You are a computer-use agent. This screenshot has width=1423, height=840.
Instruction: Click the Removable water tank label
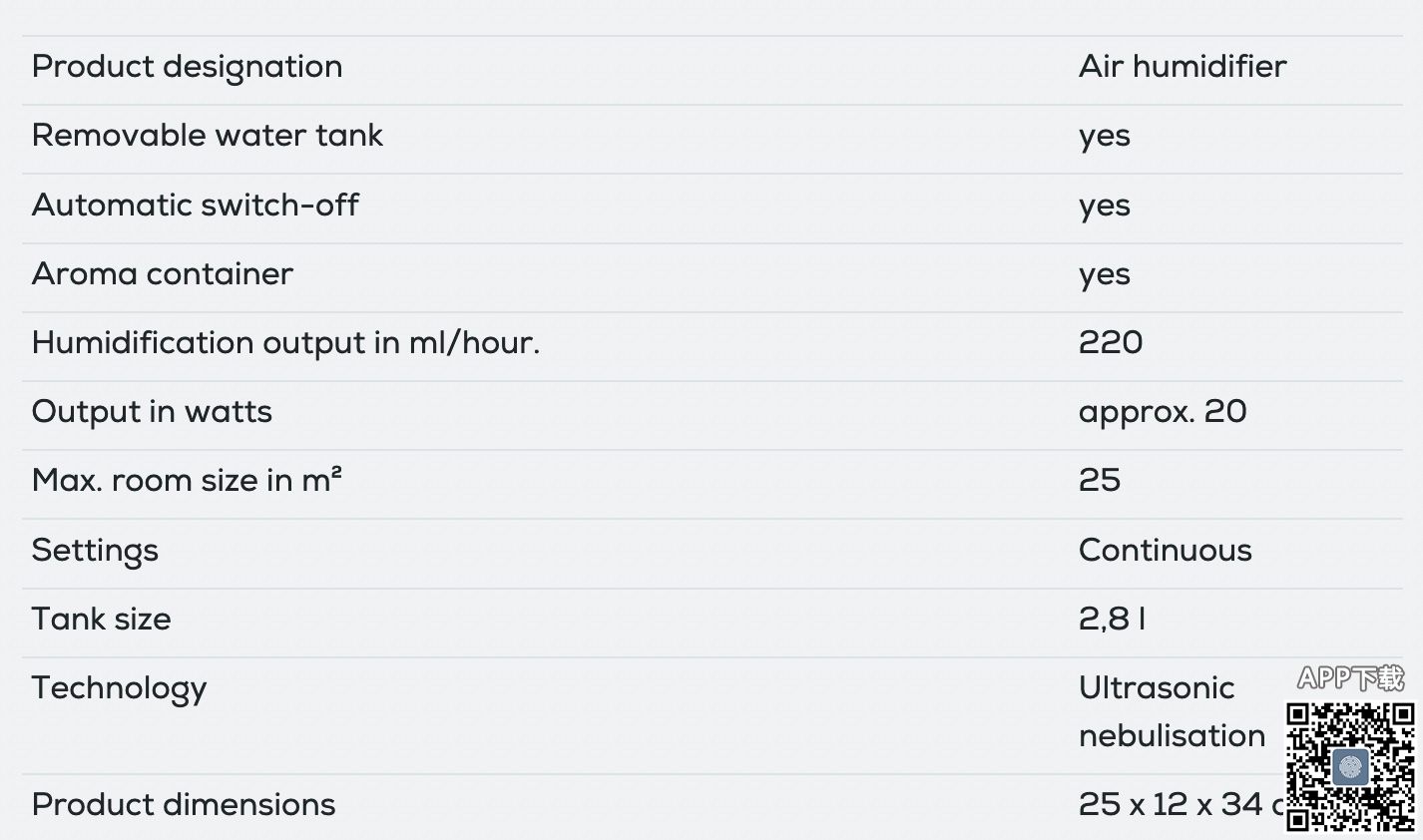(207, 136)
